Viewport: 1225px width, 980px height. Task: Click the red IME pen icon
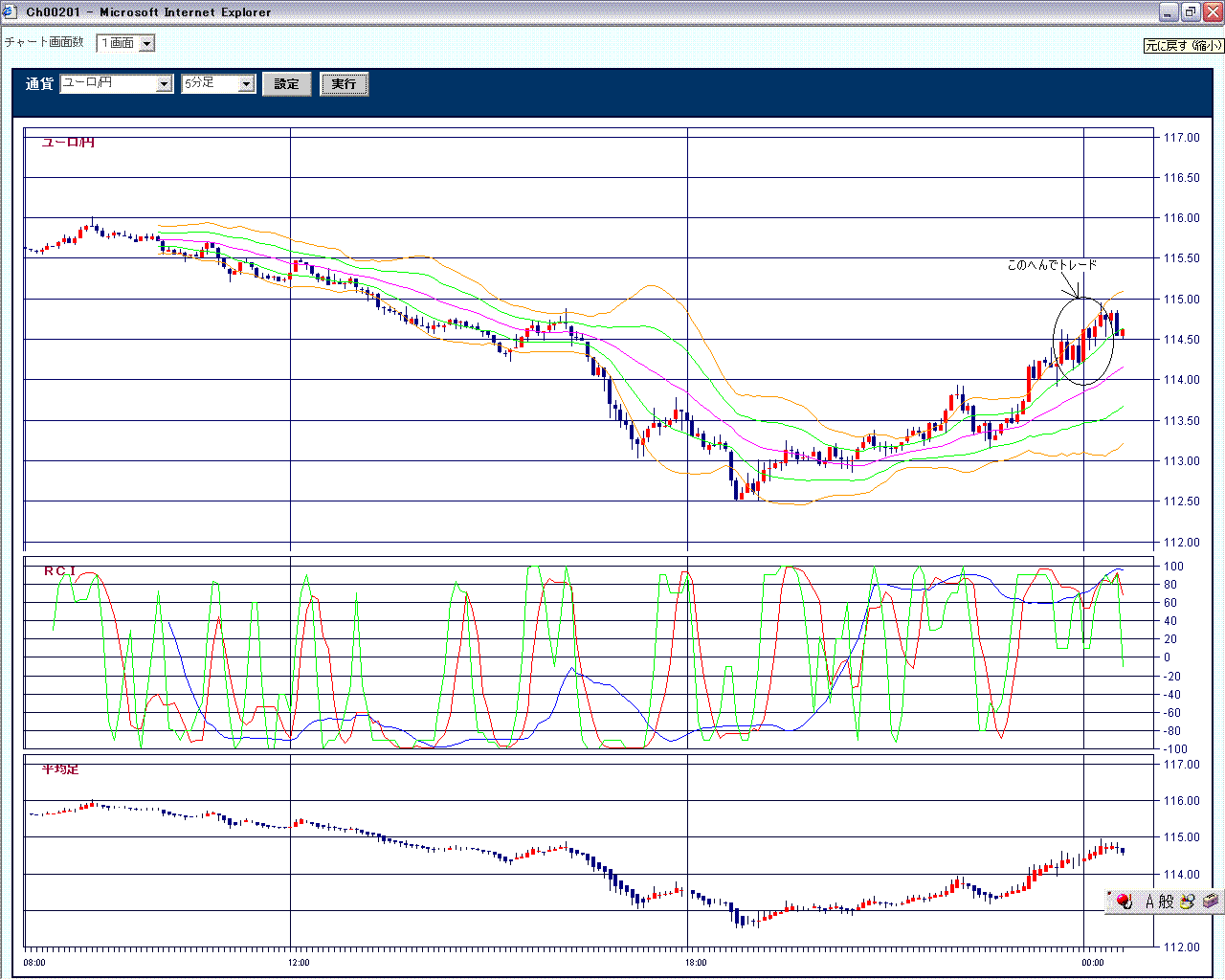coord(1124,901)
